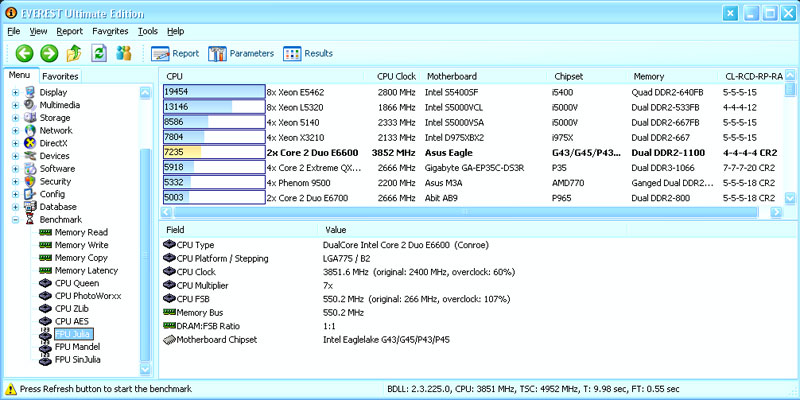This screenshot has height=400, width=800.
Task: Select the Security shield icon in tree
Action: 30,182
